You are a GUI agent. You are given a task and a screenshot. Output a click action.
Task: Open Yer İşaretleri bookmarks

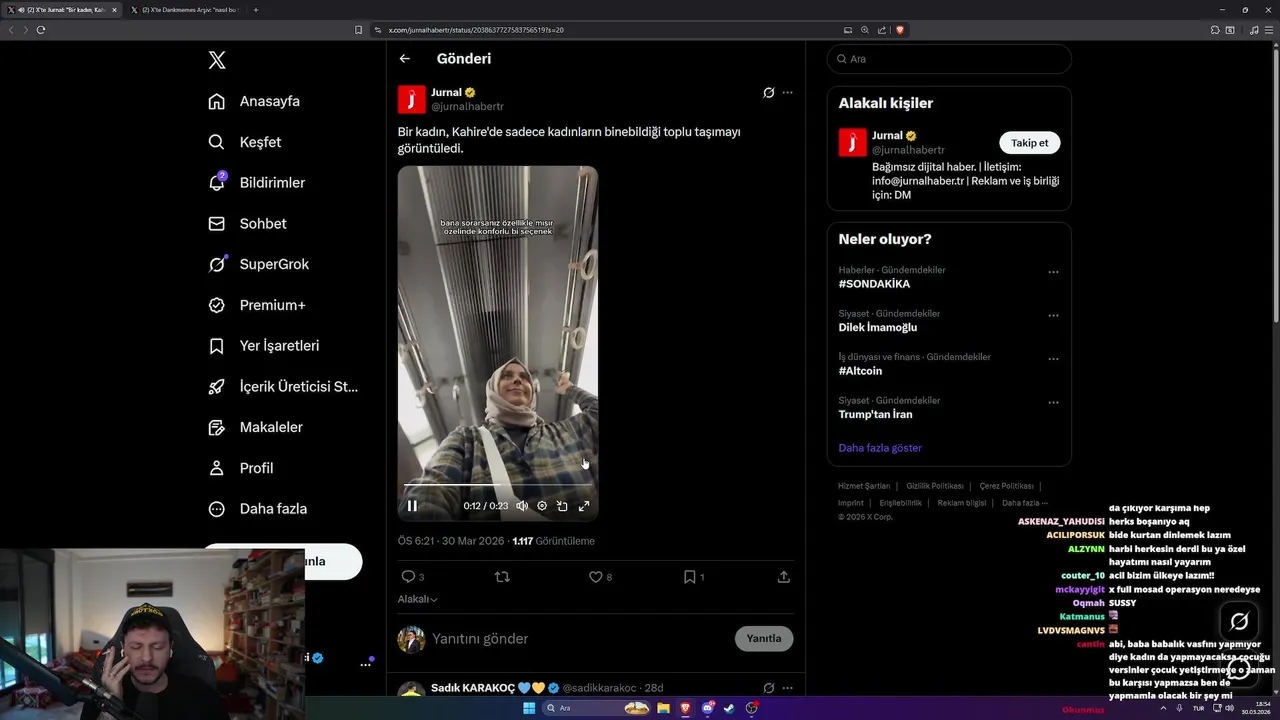tap(263, 346)
